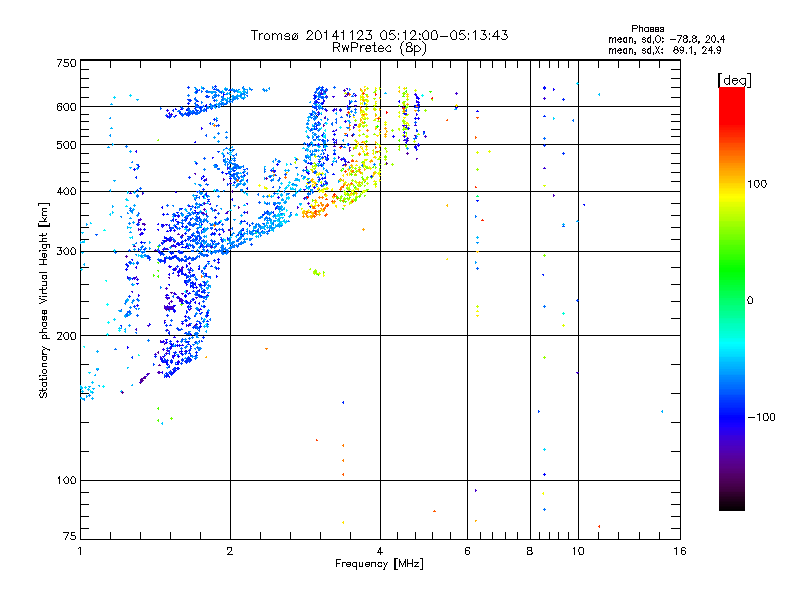The image size is (800, 600).
Task: Click the x-axis tick label '4'
Action: click(x=380, y=551)
